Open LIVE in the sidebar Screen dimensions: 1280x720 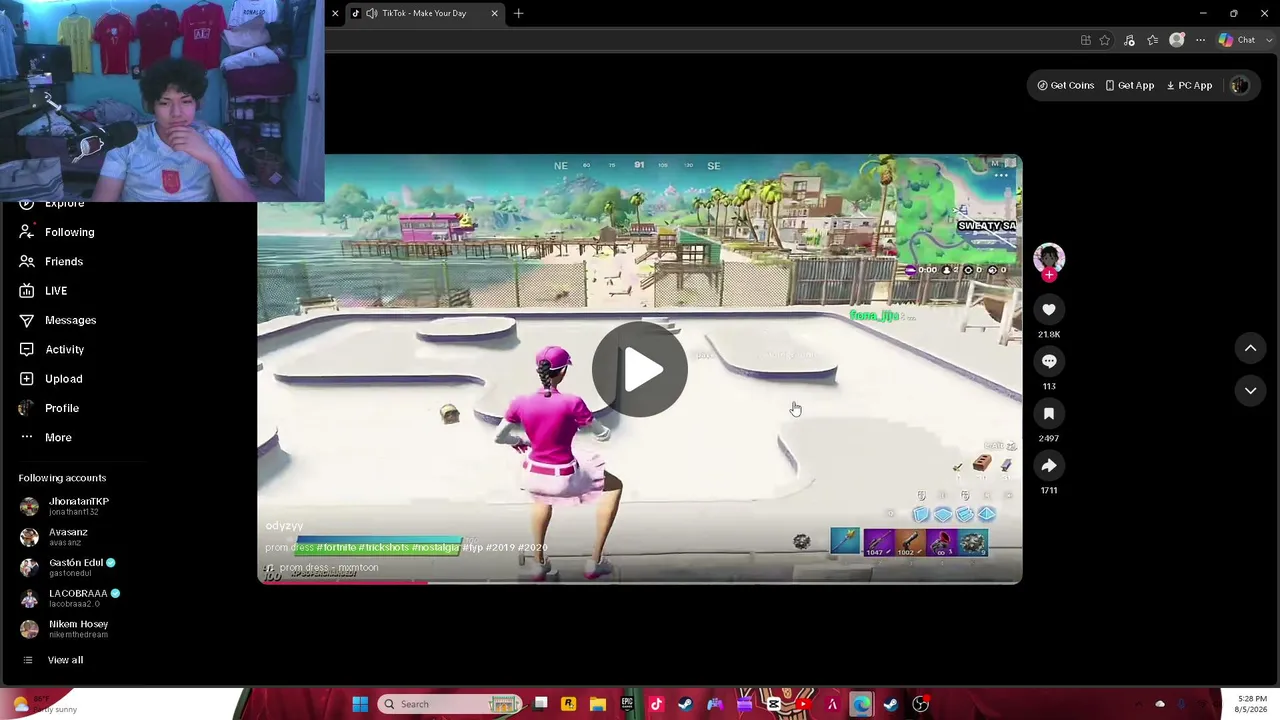pos(43,291)
